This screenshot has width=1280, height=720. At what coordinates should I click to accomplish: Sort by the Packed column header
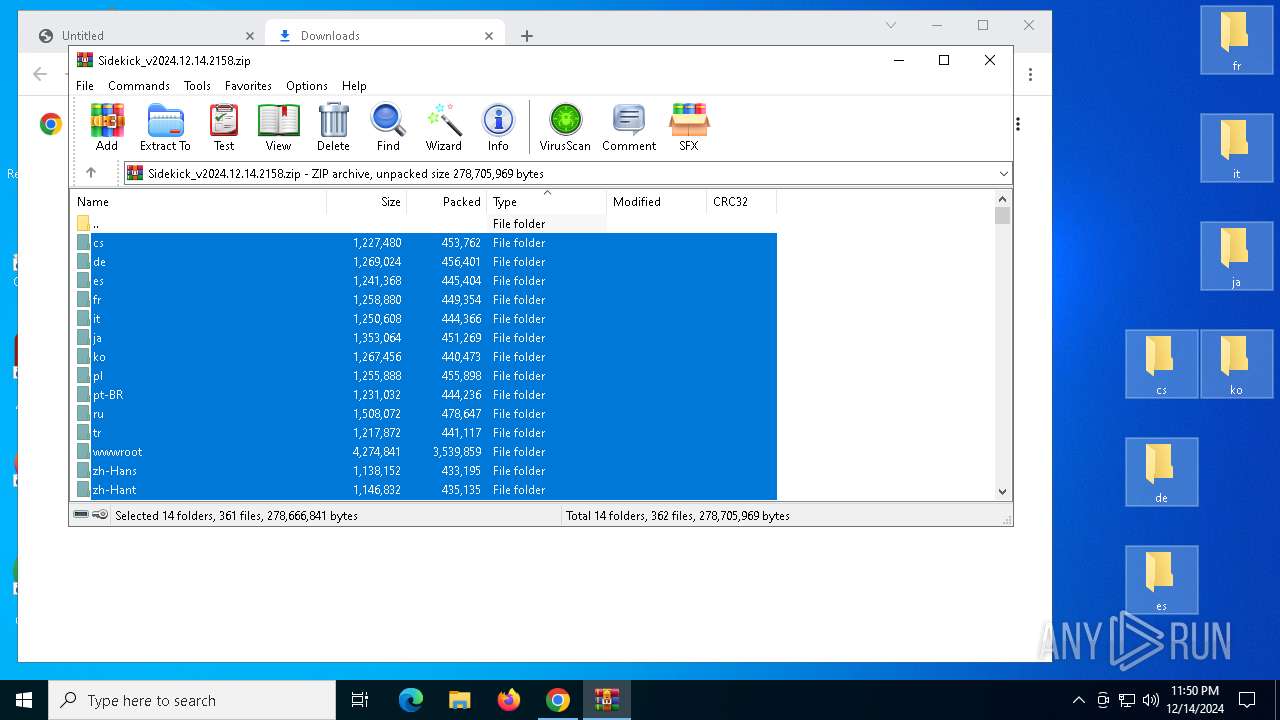446,202
